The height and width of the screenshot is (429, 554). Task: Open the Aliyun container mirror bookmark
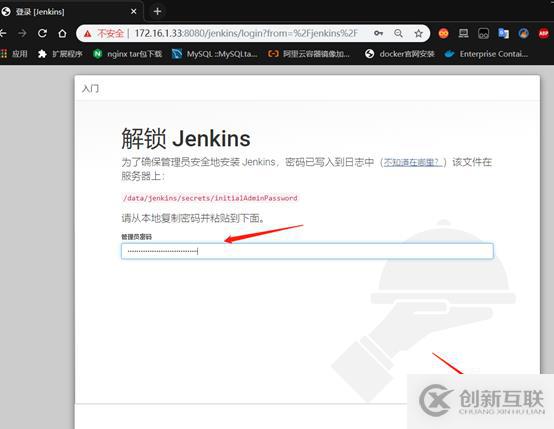(309, 54)
